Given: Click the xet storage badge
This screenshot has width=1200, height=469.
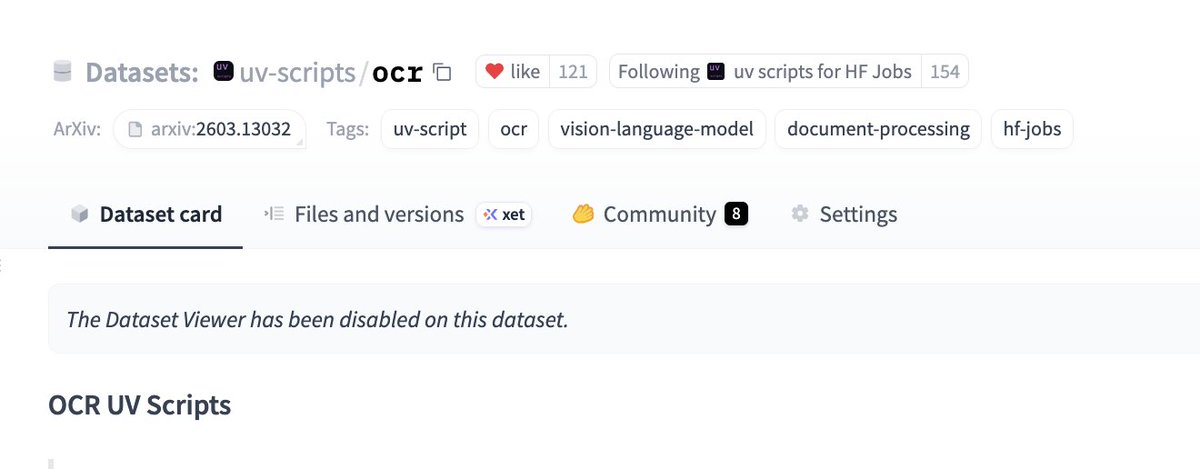Looking at the screenshot, I should coord(504,214).
